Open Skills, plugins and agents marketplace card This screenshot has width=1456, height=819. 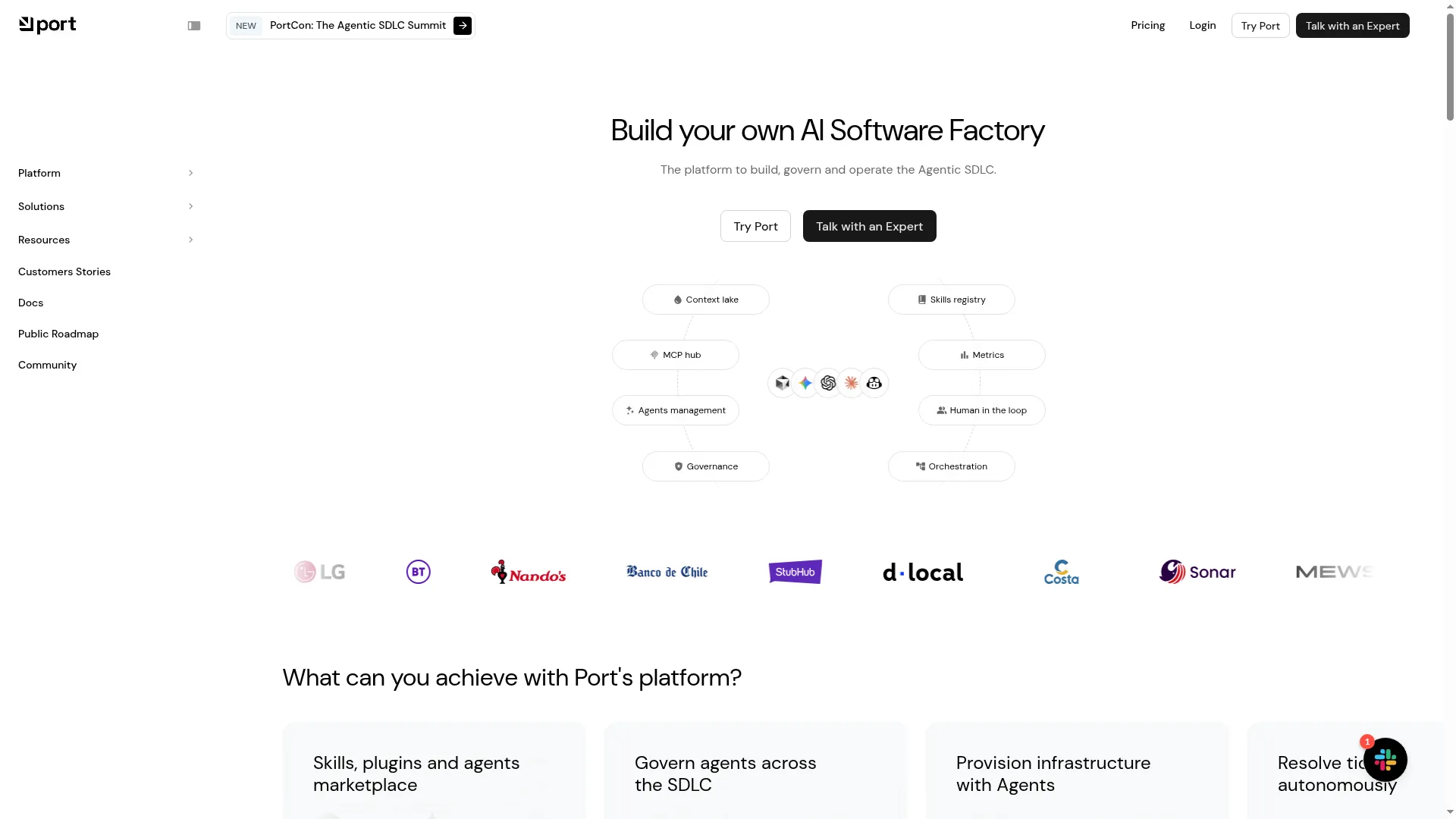(x=435, y=770)
